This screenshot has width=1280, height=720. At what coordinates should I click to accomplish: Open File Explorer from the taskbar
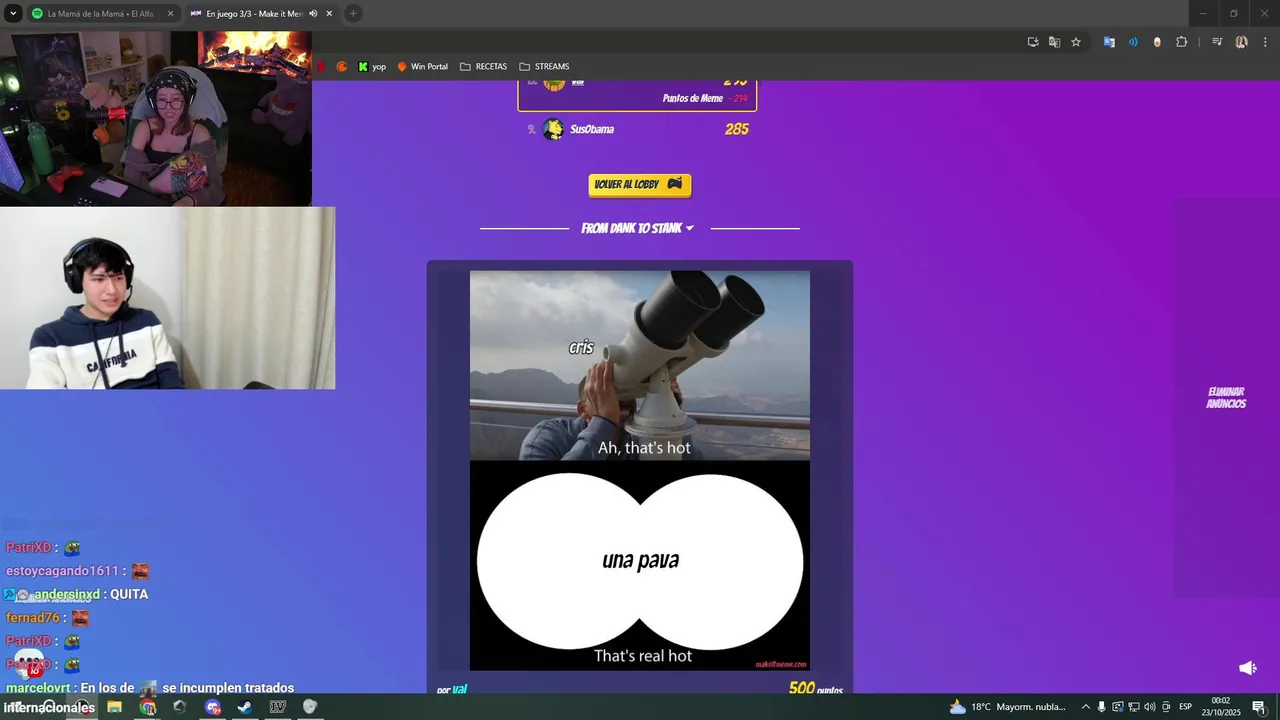[x=114, y=707]
